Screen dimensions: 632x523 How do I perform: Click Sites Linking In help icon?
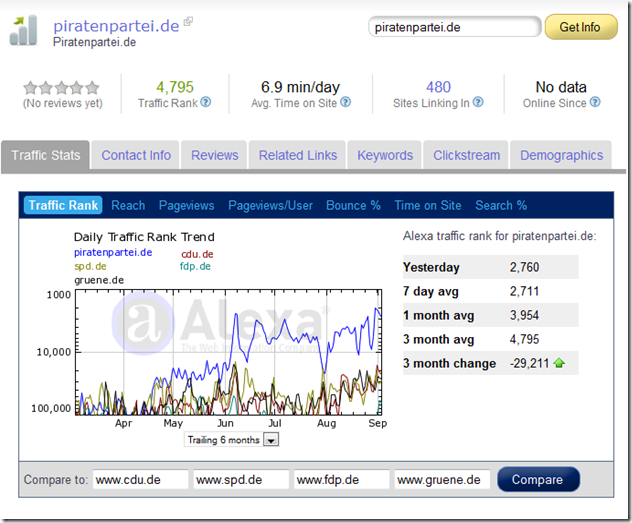point(478,102)
